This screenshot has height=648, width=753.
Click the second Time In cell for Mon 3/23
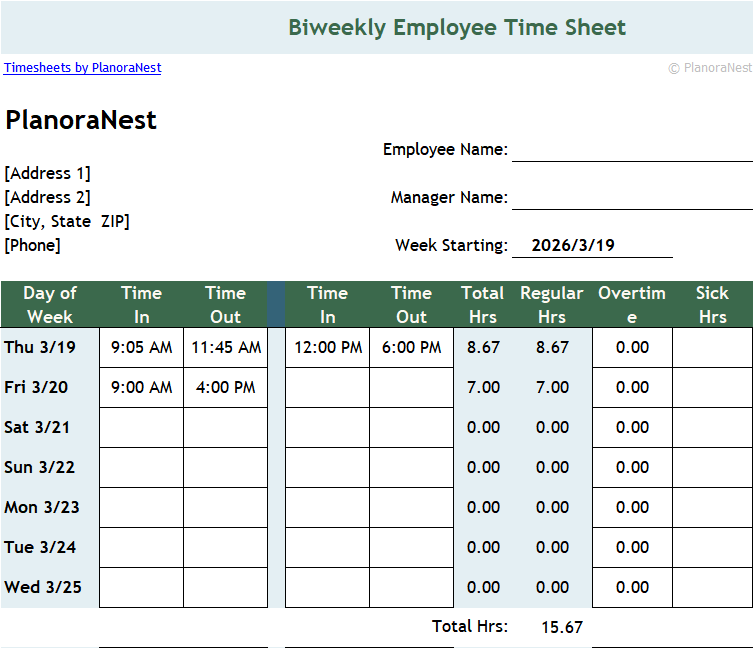328,507
